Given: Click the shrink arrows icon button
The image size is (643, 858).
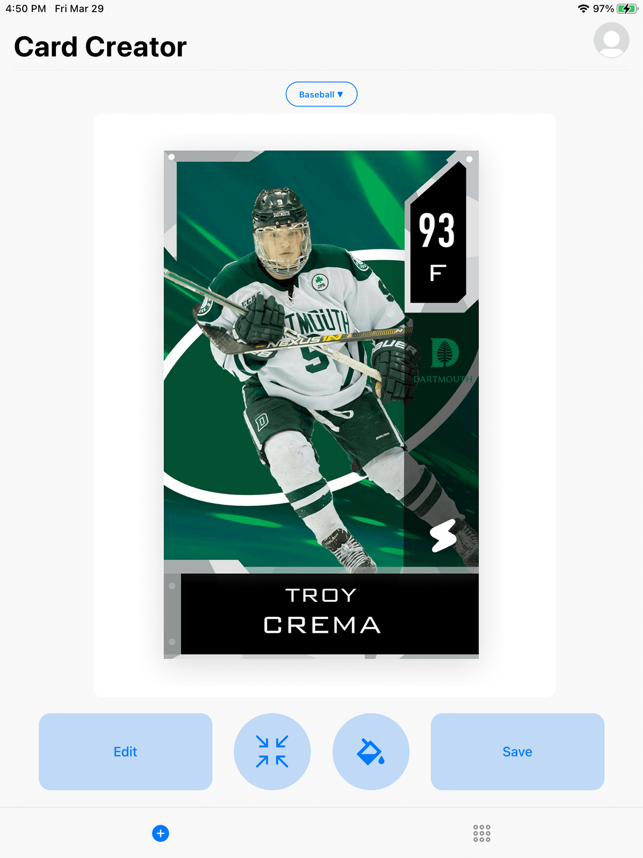Looking at the screenshot, I should (x=272, y=751).
